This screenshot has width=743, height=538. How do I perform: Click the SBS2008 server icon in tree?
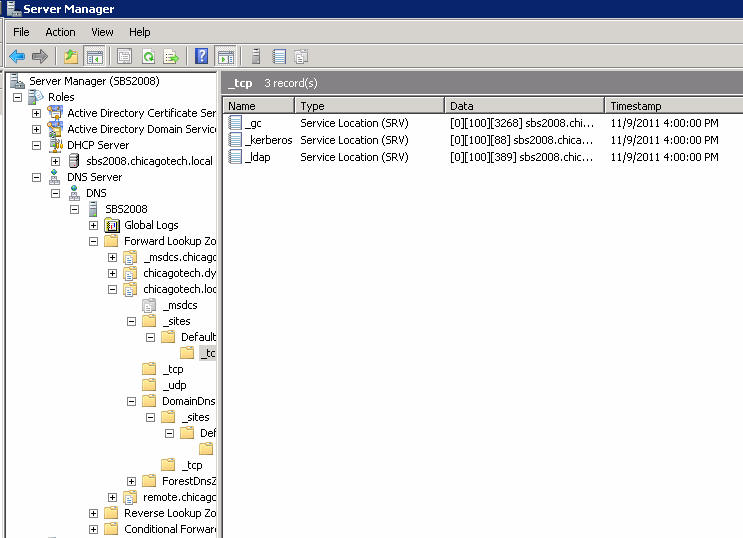pos(93,209)
